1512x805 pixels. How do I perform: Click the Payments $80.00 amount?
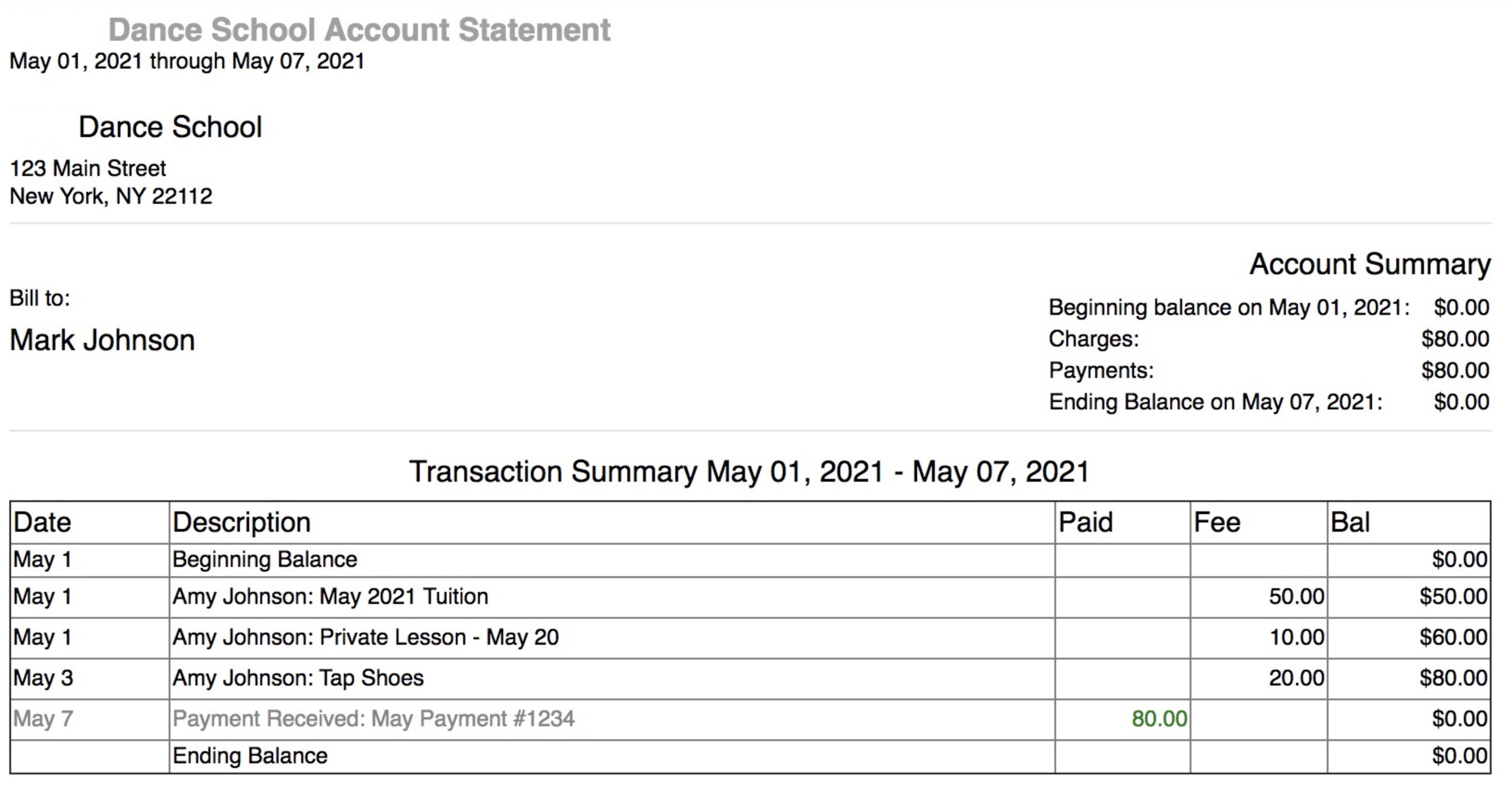click(1455, 370)
